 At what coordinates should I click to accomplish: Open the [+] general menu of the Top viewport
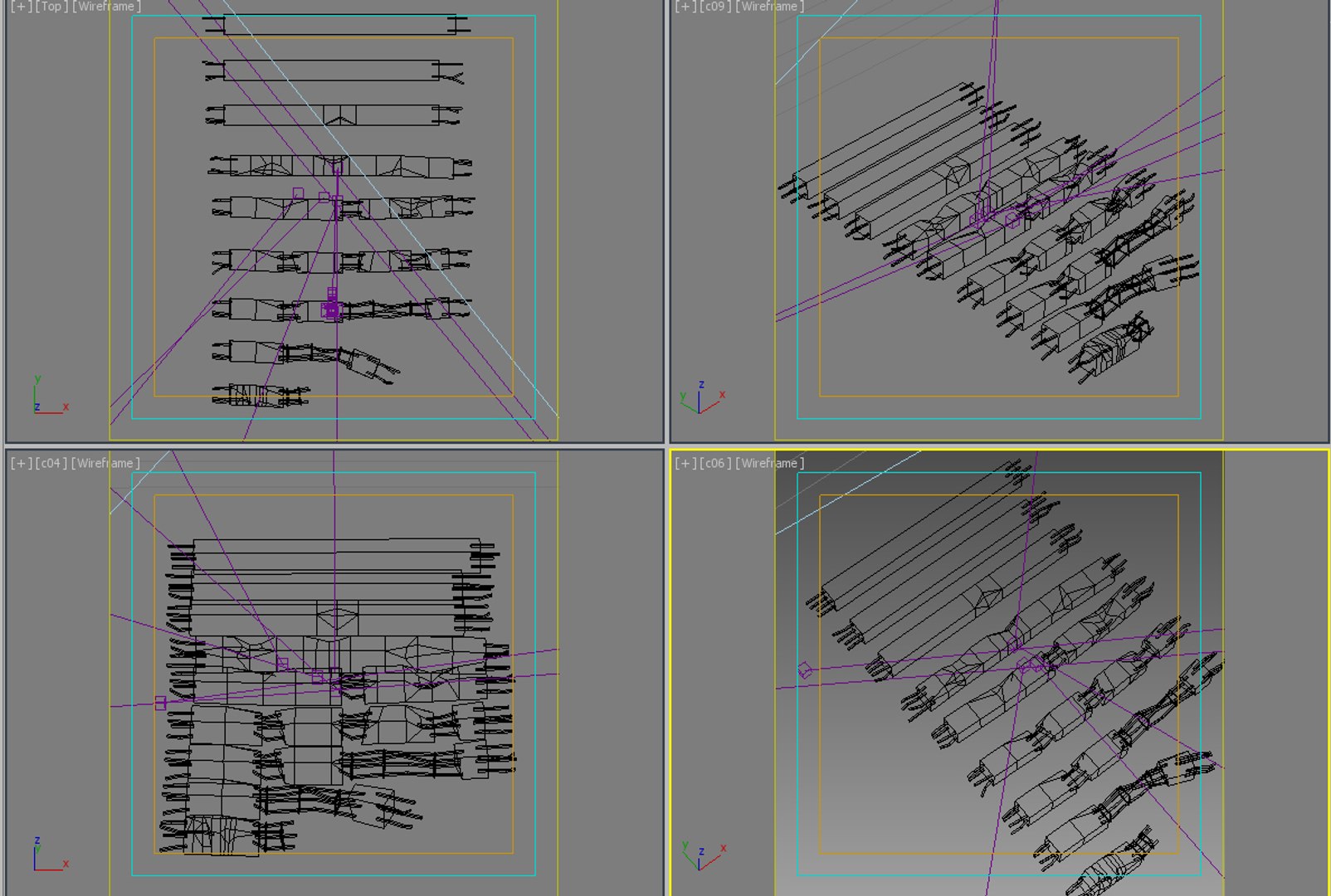coord(21,6)
